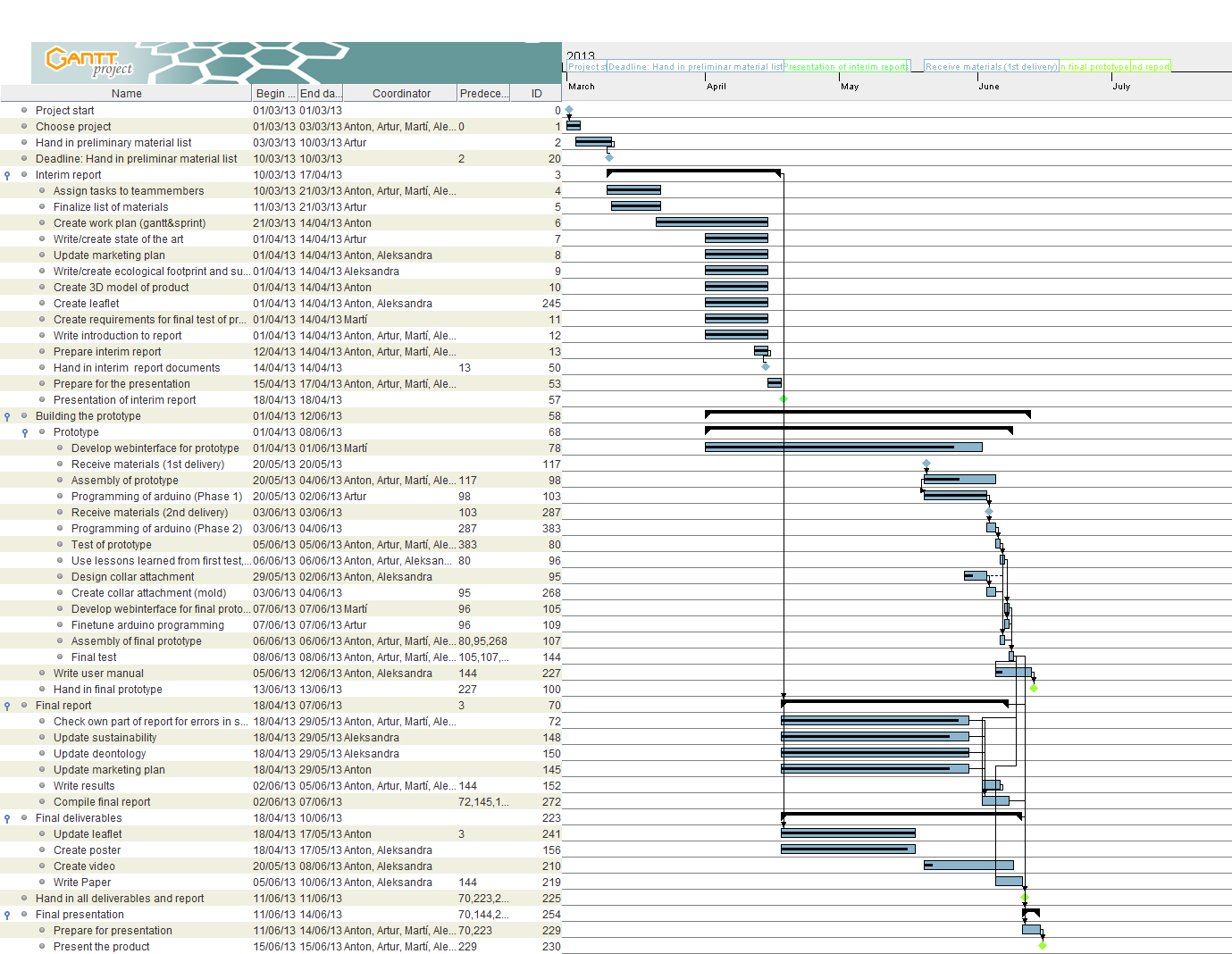Collapse the Final report task group
Screen dimensions: 1232x954
point(7,707)
